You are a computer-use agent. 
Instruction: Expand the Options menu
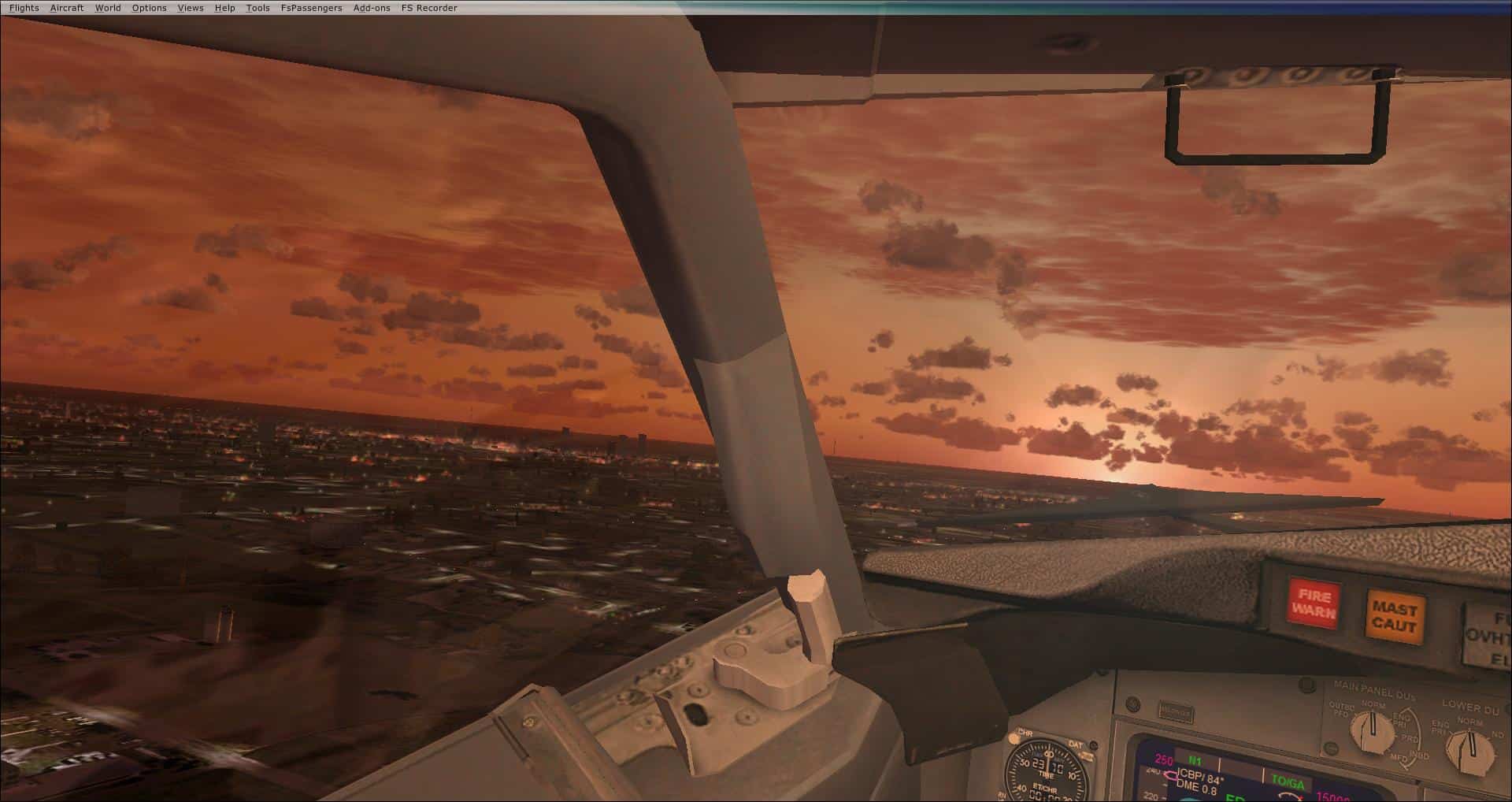pyautogui.click(x=149, y=8)
